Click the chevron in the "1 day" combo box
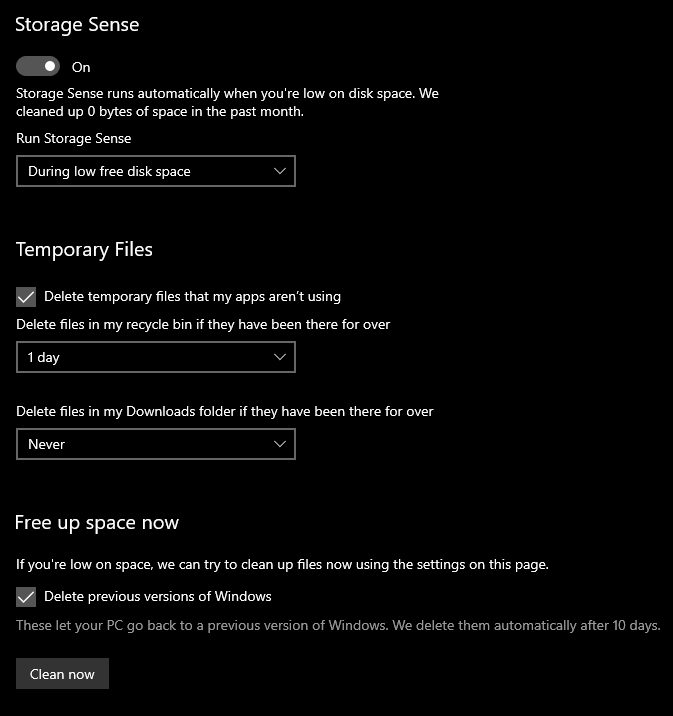 [x=280, y=357]
